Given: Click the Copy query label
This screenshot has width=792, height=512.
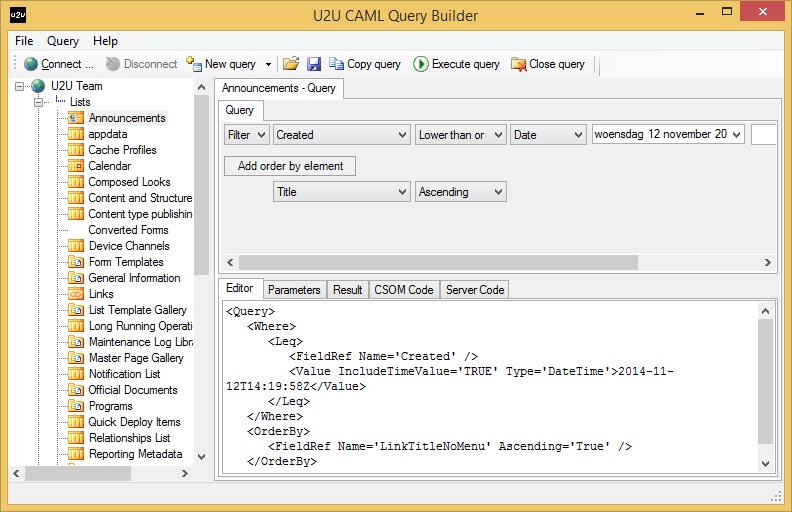Looking at the screenshot, I should (374, 64).
